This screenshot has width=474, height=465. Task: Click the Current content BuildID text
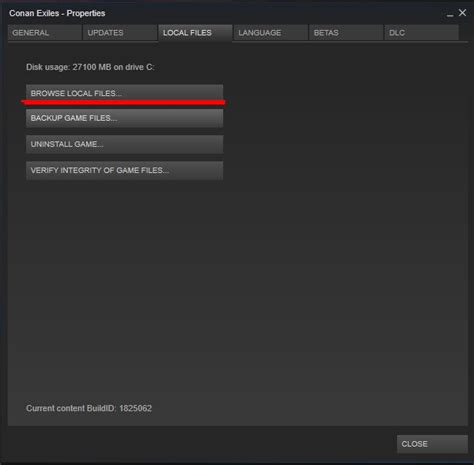(89, 408)
